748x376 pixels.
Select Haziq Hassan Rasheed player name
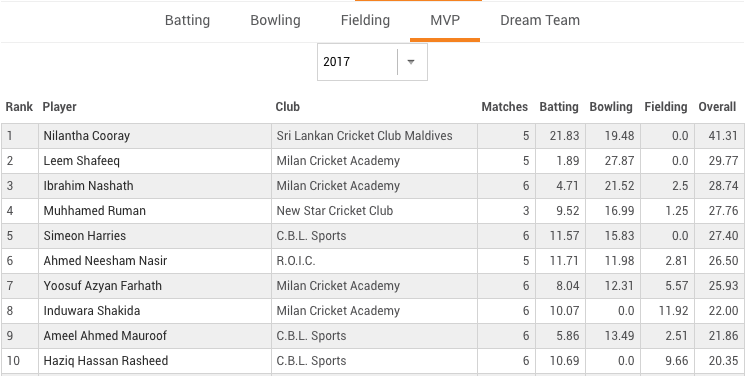point(106,361)
